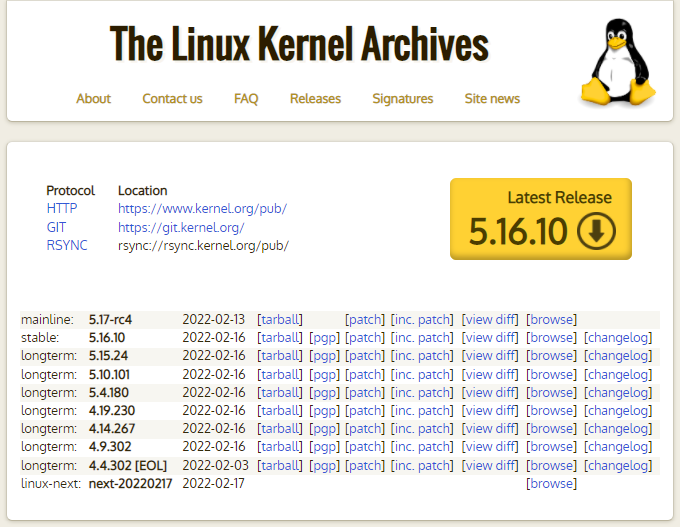Image resolution: width=680 pixels, height=527 pixels.
Task: Select date 2022-02-17 in linux-next row
Action: pyautogui.click(x=213, y=483)
